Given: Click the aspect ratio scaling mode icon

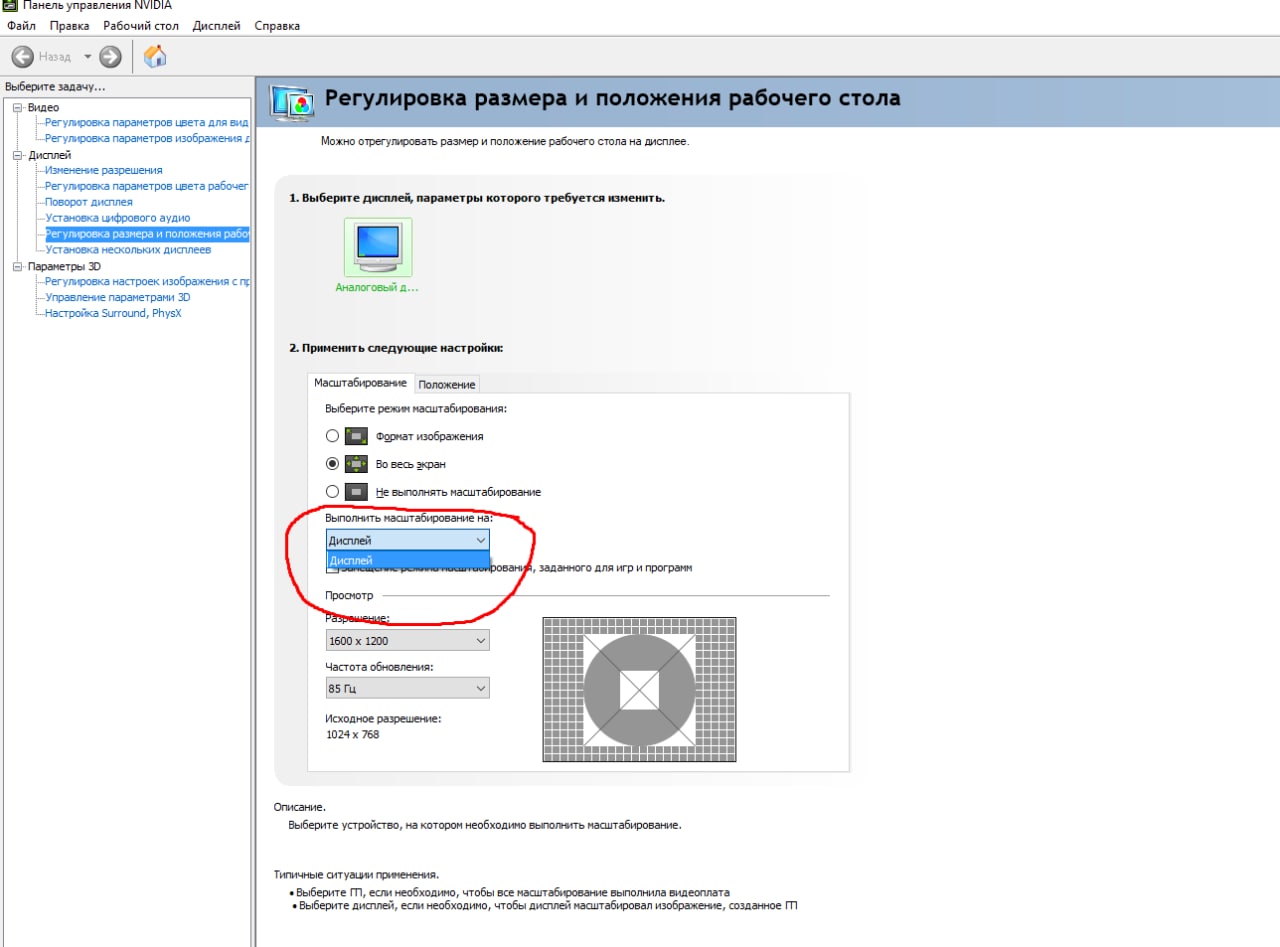Looking at the screenshot, I should point(357,436).
